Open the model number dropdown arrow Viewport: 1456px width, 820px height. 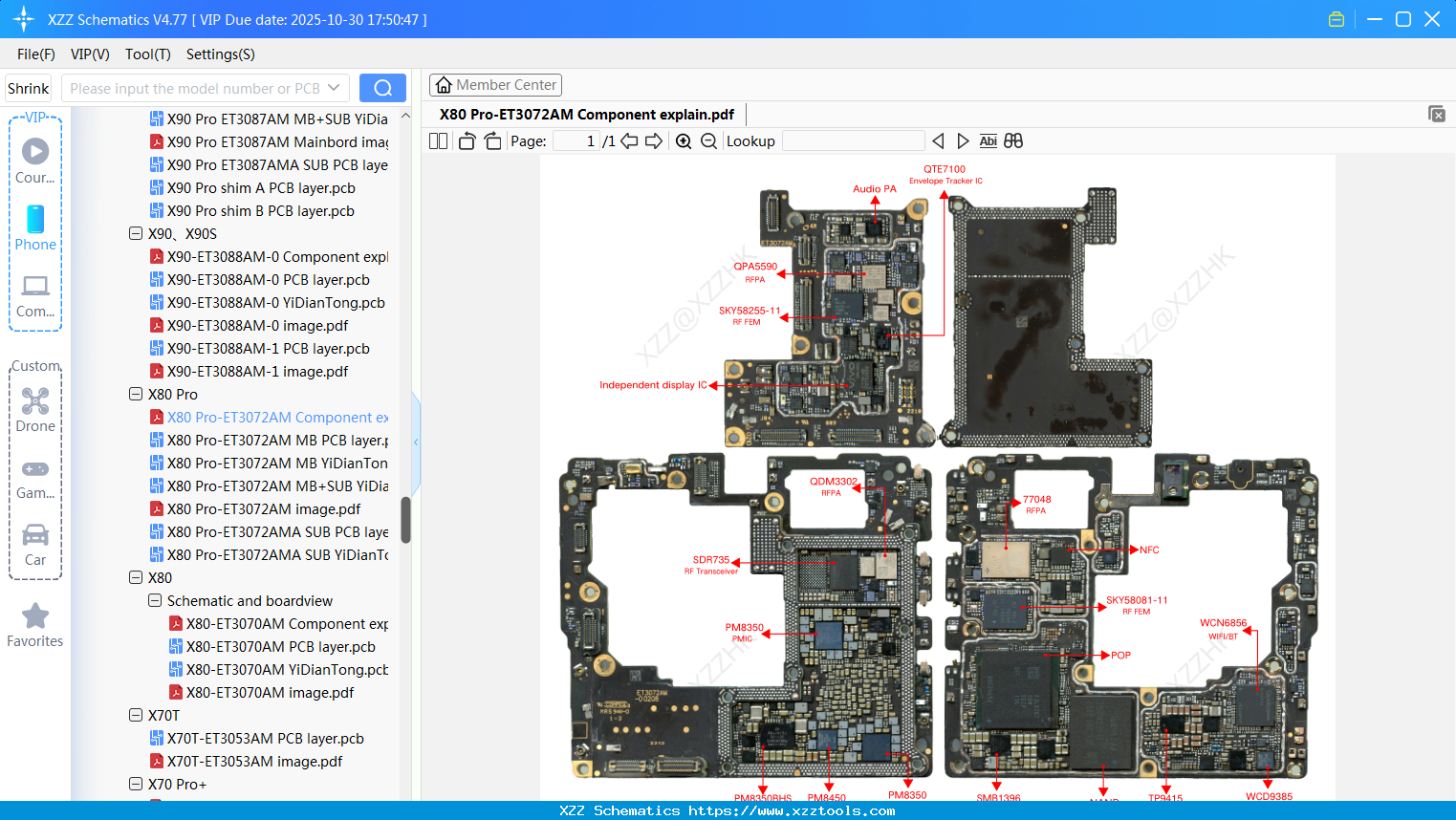[x=334, y=88]
